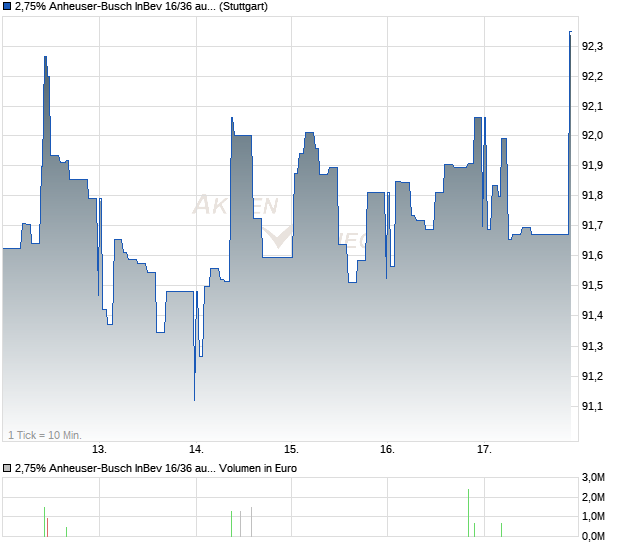
Task: Click the gray volume legend square
Action: (x=7, y=469)
